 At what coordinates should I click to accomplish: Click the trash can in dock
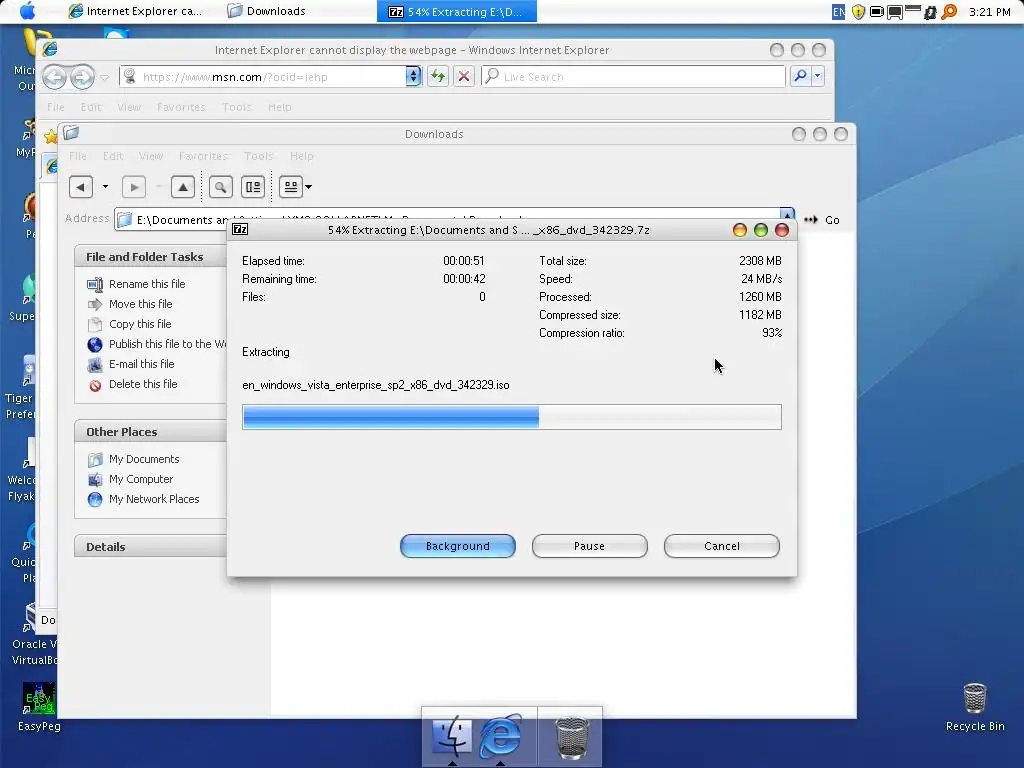coord(571,737)
